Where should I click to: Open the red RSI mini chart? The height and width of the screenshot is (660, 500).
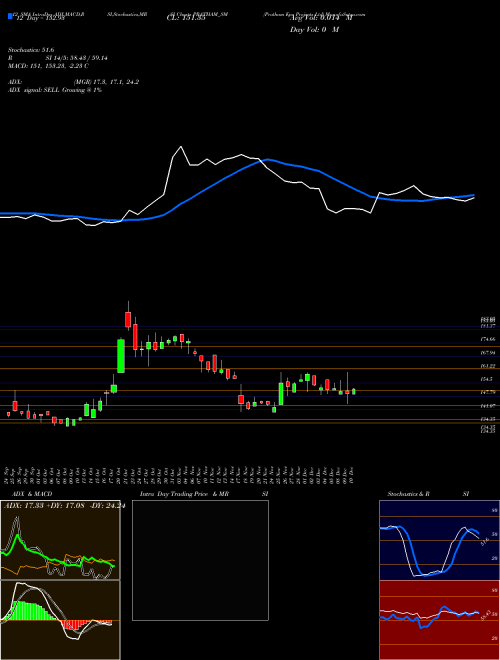tap(439, 620)
